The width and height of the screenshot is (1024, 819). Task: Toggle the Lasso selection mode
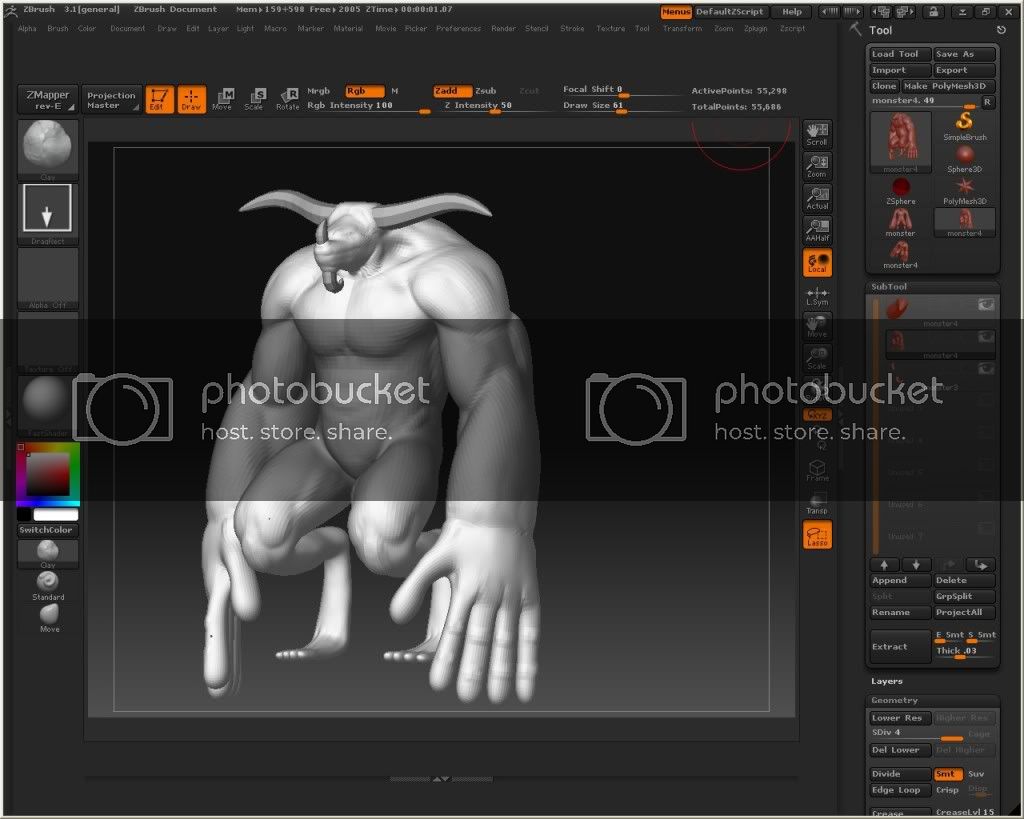(x=817, y=534)
